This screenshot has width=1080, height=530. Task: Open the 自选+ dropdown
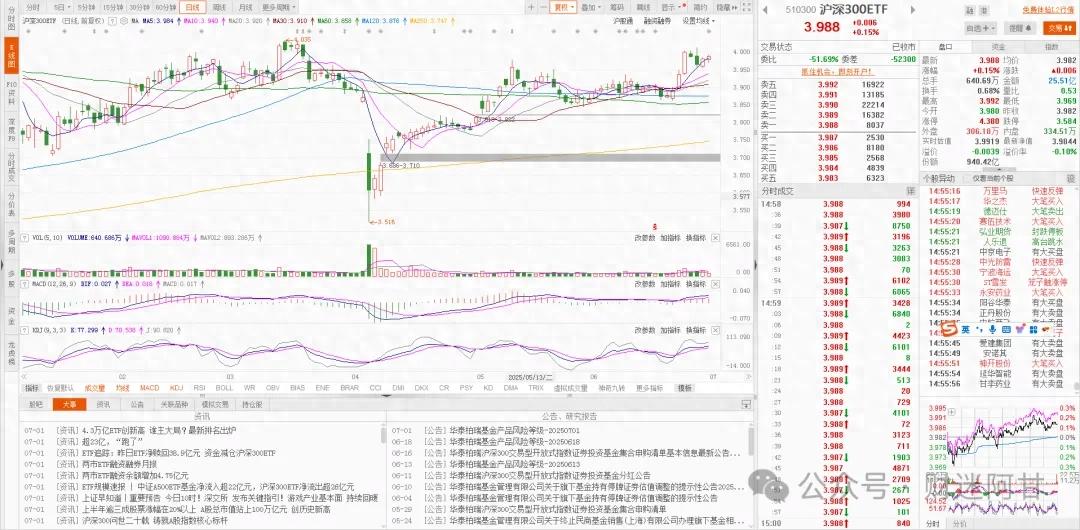click(980, 28)
